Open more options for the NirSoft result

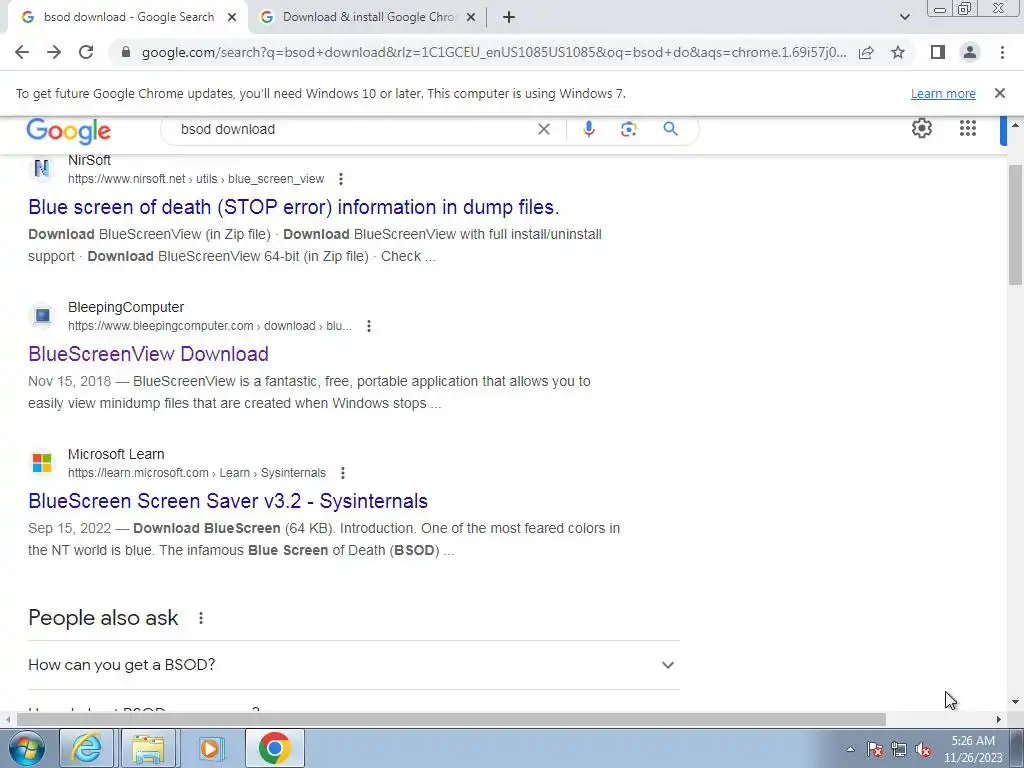pyautogui.click(x=341, y=179)
